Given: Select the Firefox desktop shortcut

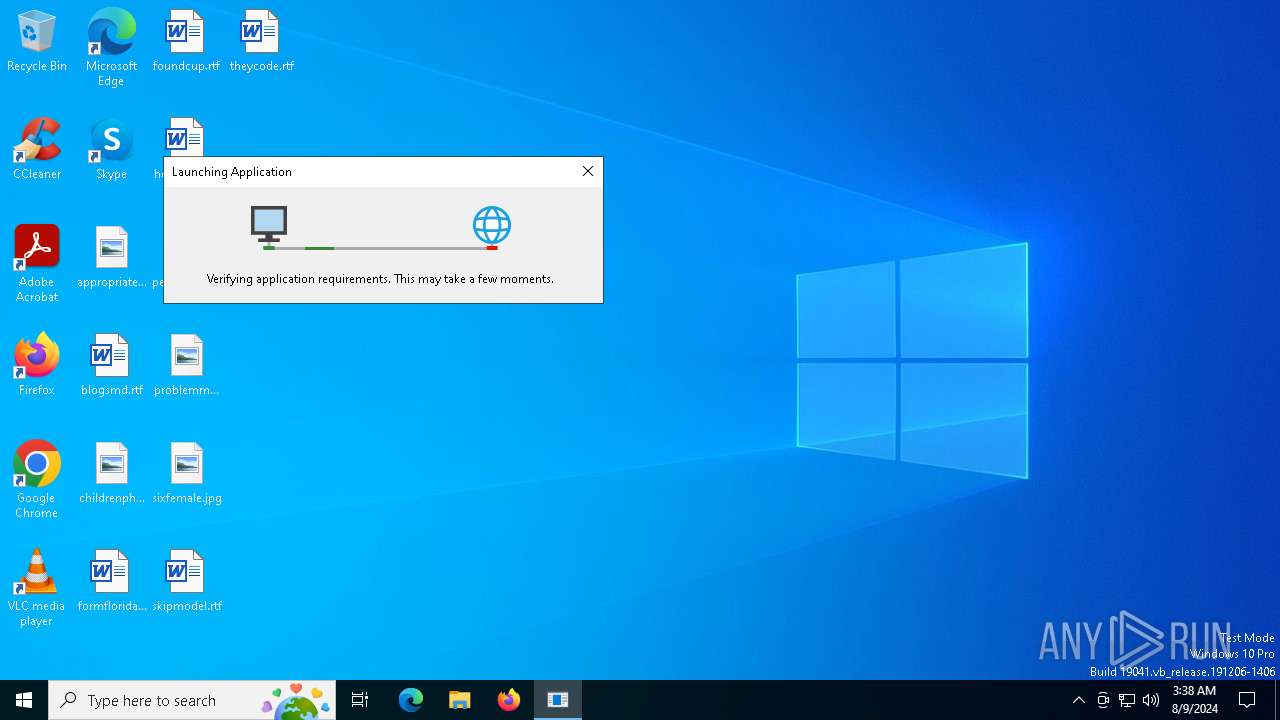Looking at the screenshot, I should click(37, 365).
